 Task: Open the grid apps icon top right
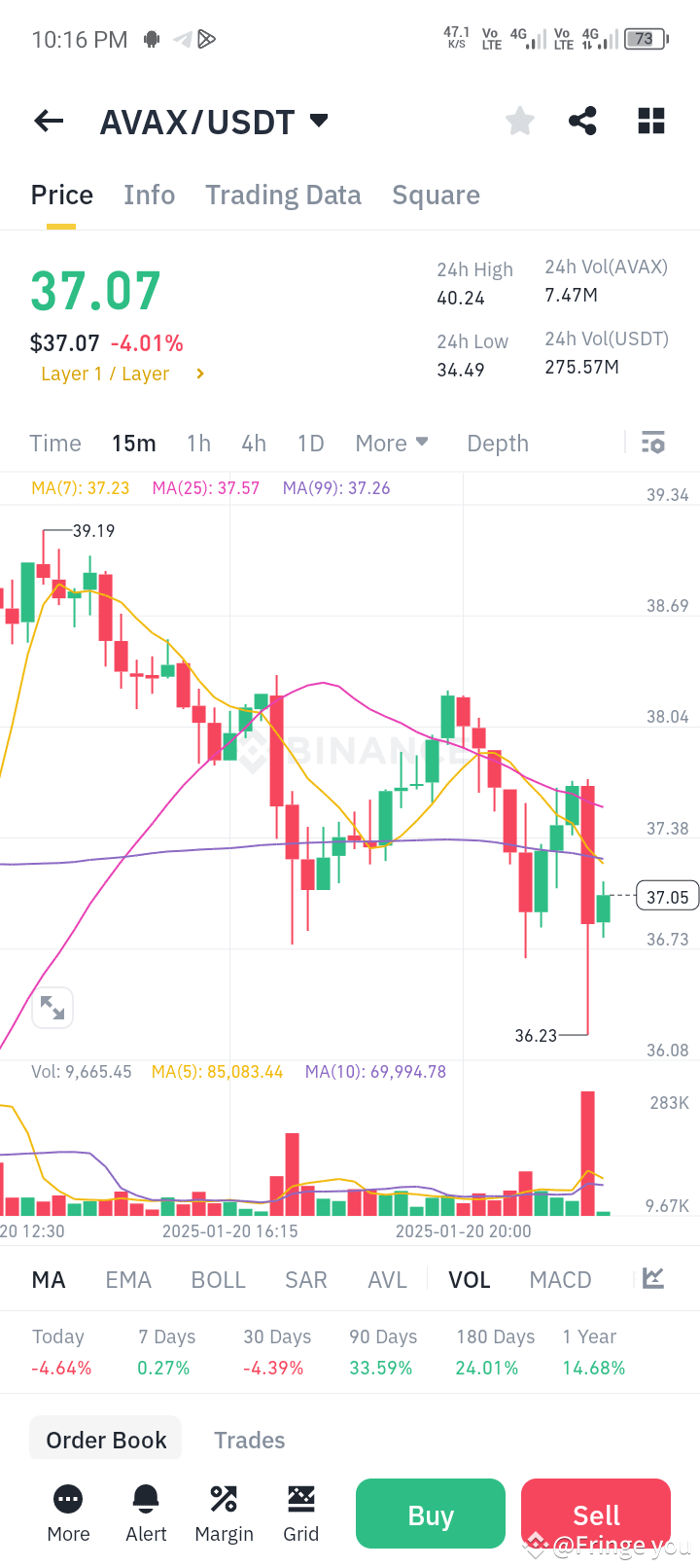[649, 121]
